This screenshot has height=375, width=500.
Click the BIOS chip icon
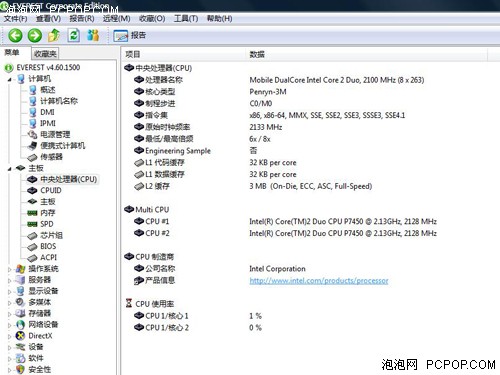[x=32, y=246]
